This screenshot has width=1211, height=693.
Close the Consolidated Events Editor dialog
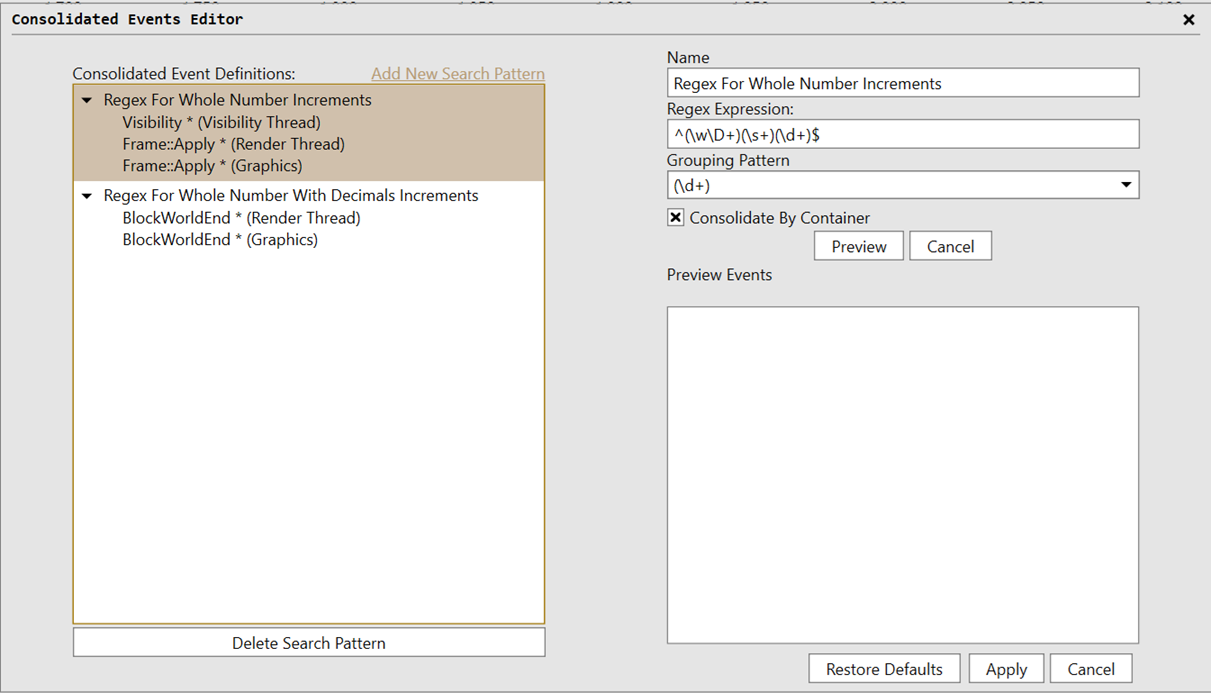[1188, 19]
